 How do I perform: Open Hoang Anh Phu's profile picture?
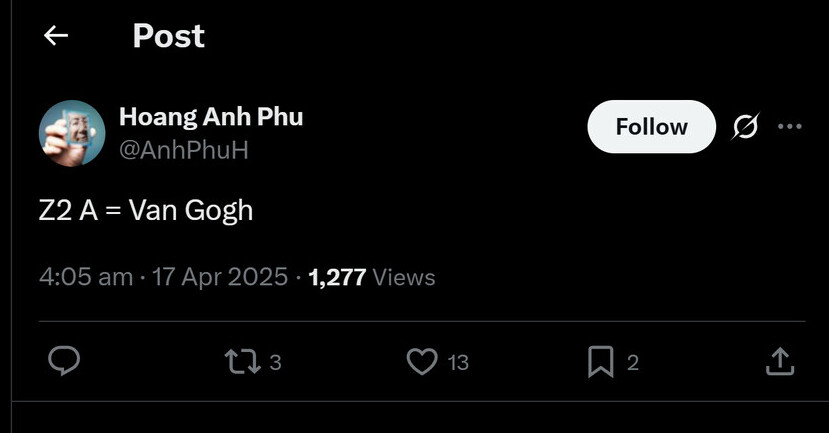click(x=72, y=133)
